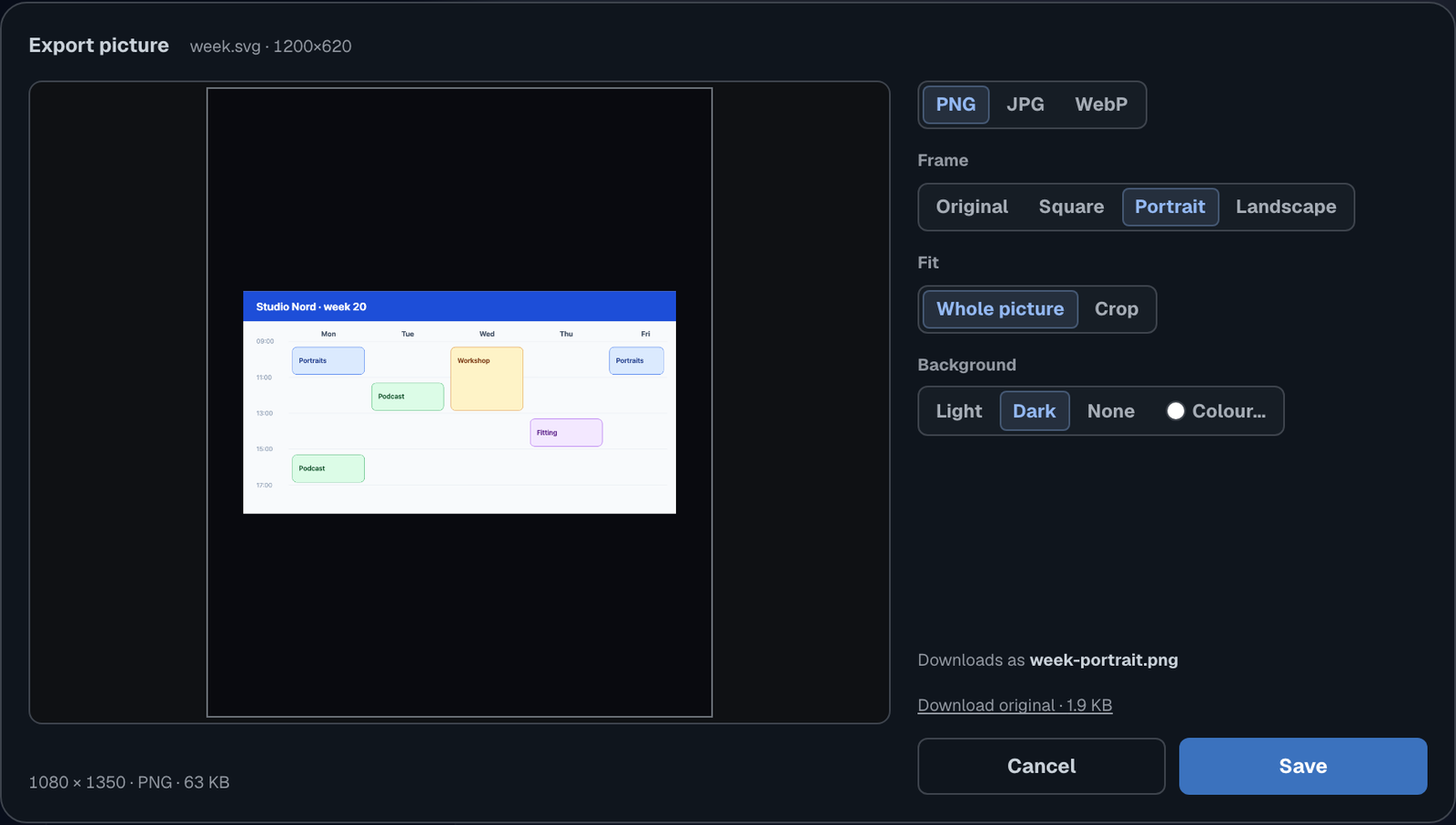The width and height of the screenshot is (1456, 825).
Task: Cancel the export dialog
Action: 1041,766
